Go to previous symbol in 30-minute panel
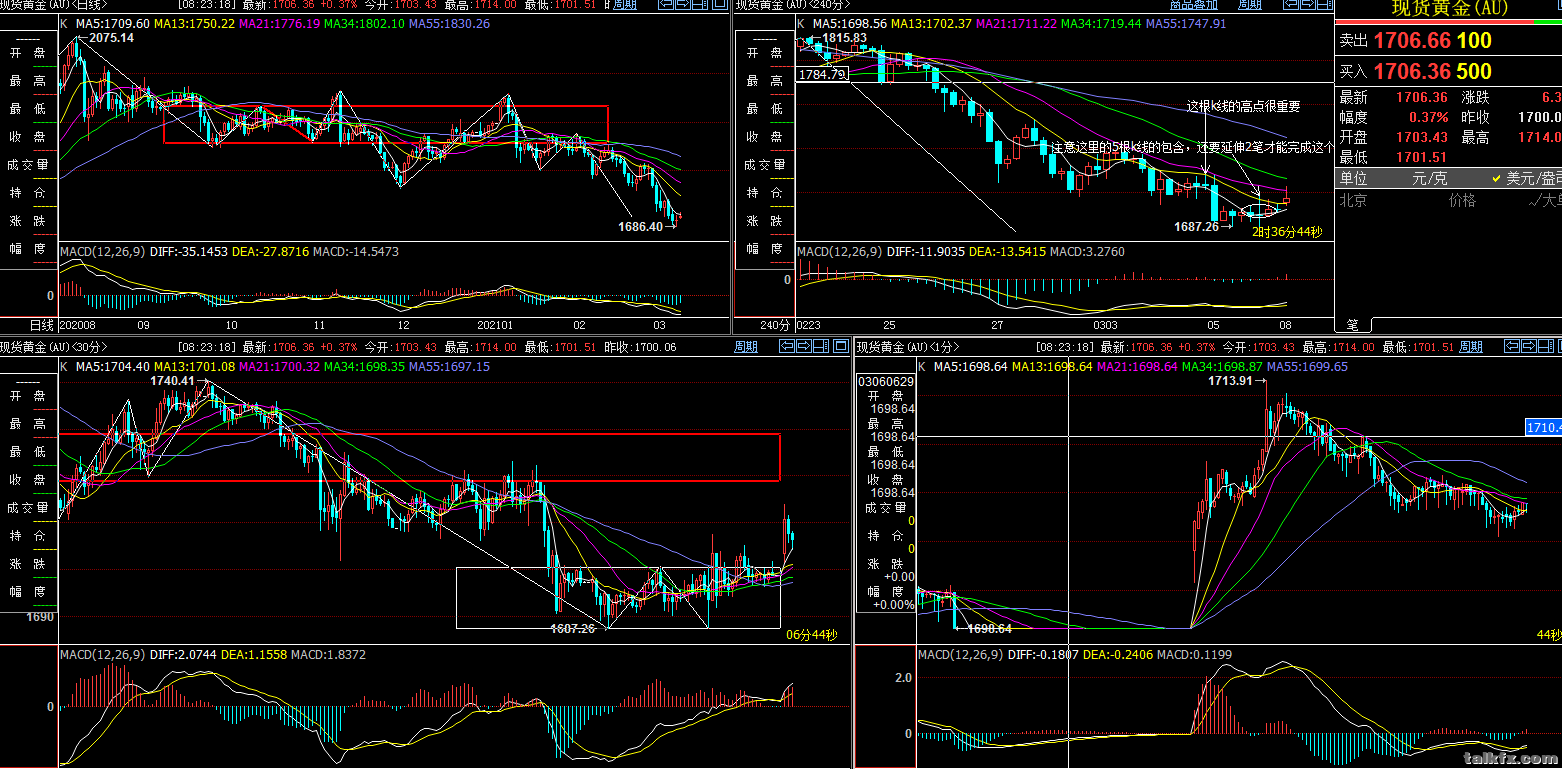 787,346
